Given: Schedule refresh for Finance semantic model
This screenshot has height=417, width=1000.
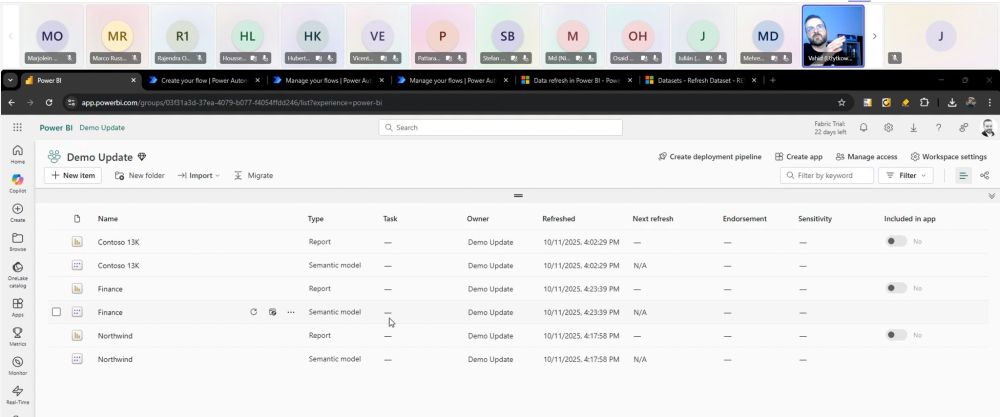Looking at the screenshot, I should click(272, 312).
